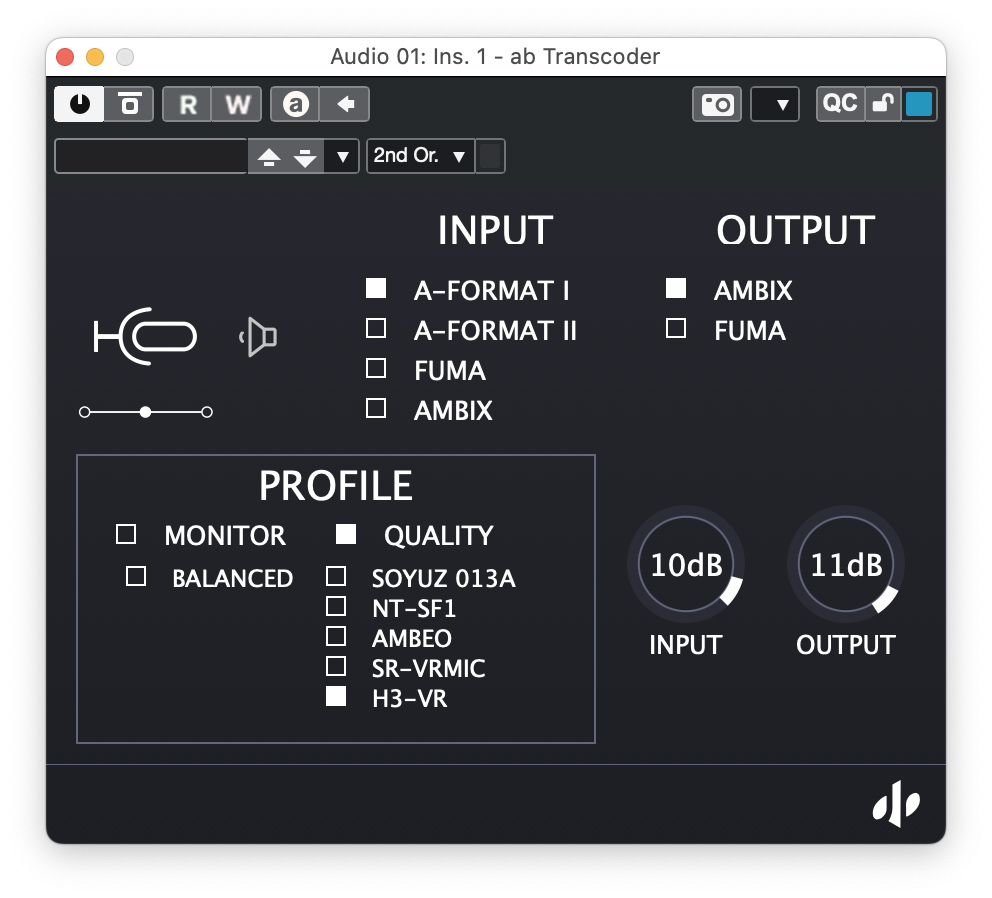The height and width of the screenshot is (898, 992).
Task: Click the window title 'Audio 01: Ins. 1 - ab Transcoder'
Action: [x=495, y=56]
